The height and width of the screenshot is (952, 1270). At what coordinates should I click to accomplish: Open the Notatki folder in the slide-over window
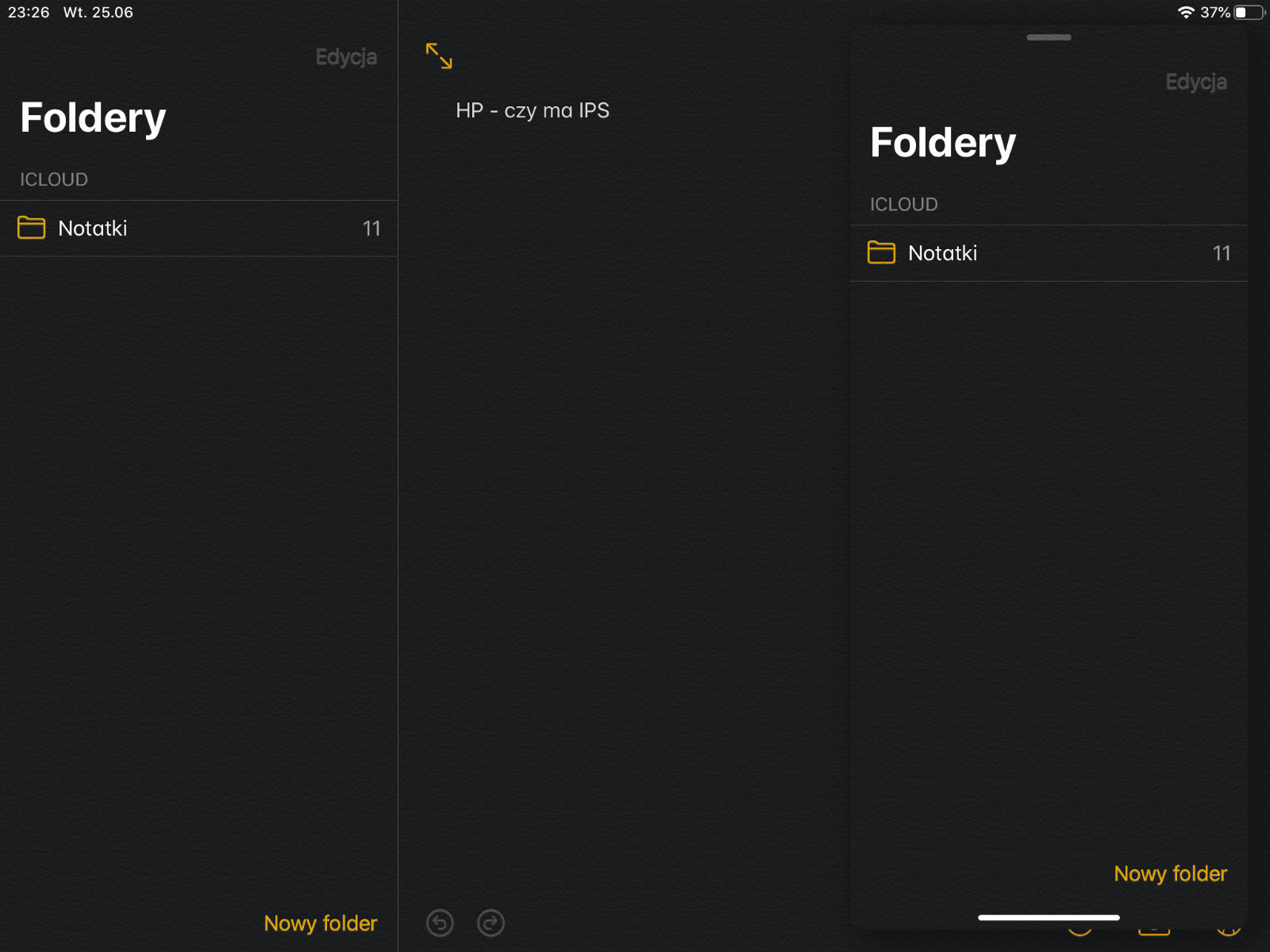tap(1049, 253)
